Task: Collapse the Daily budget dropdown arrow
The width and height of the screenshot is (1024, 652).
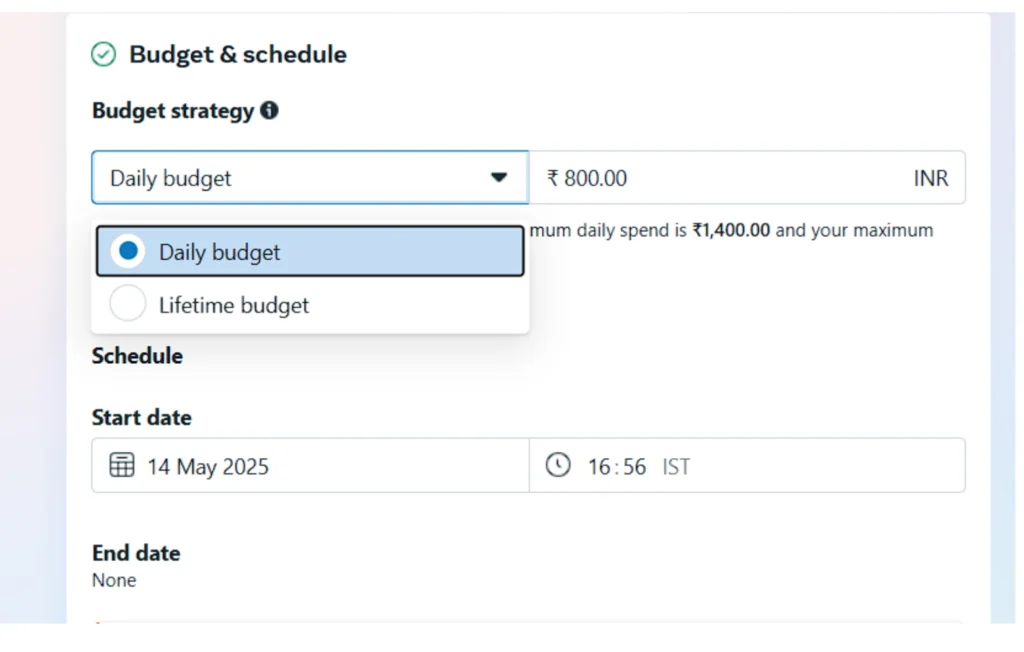Action: point(499,178)
